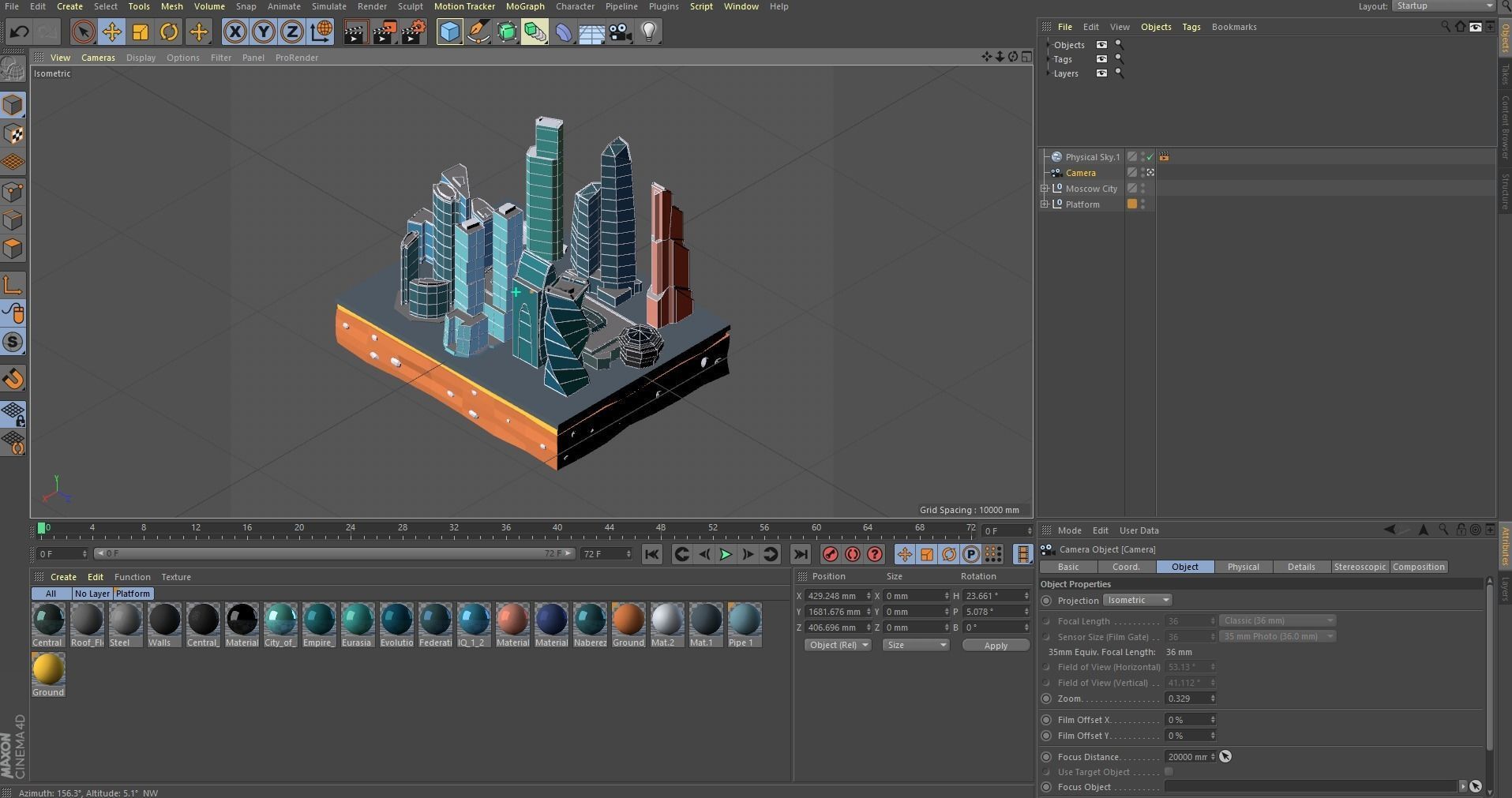Toggle Projection animation dot
This screenshot has width=1512, height=798.
(x=1046, y=601)
